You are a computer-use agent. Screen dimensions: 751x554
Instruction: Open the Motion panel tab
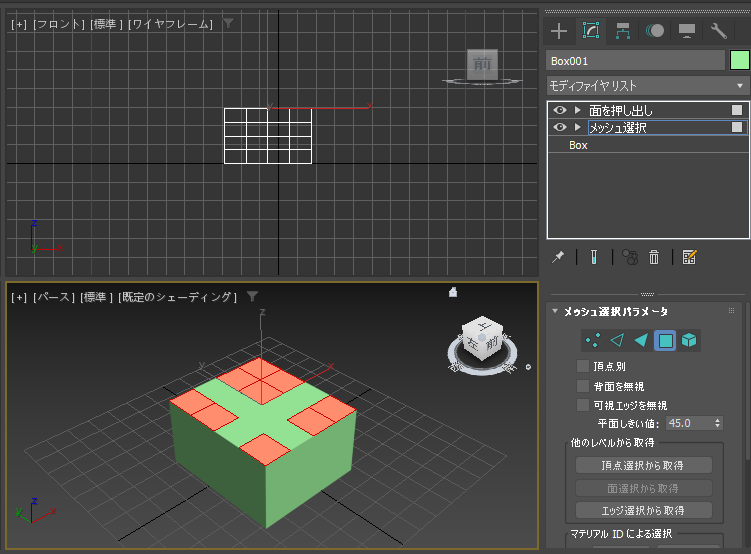pyautogui.click(x=654, y=31)
